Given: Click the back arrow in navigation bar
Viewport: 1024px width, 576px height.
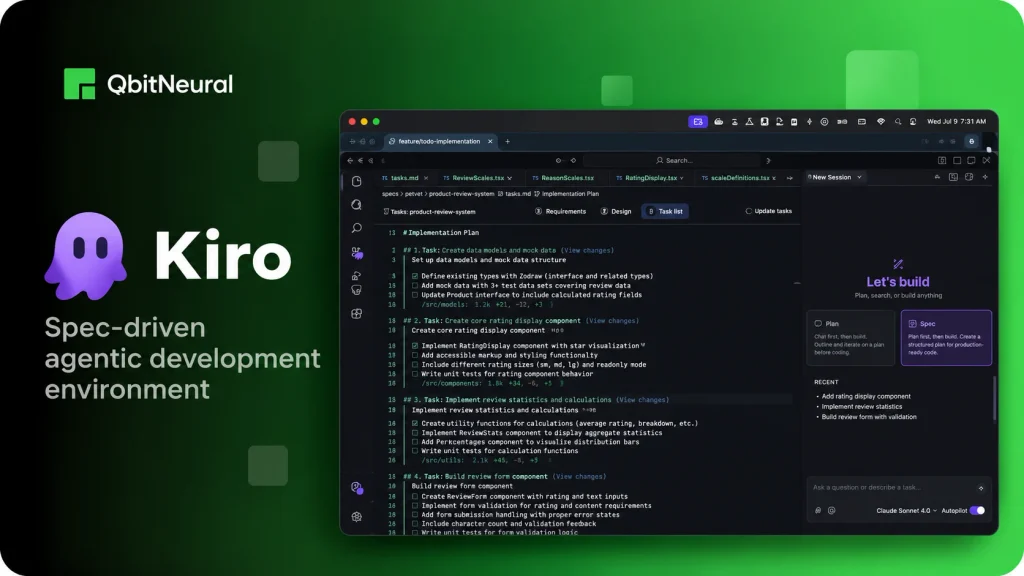Looking at the screenshot, I should 350,161.
